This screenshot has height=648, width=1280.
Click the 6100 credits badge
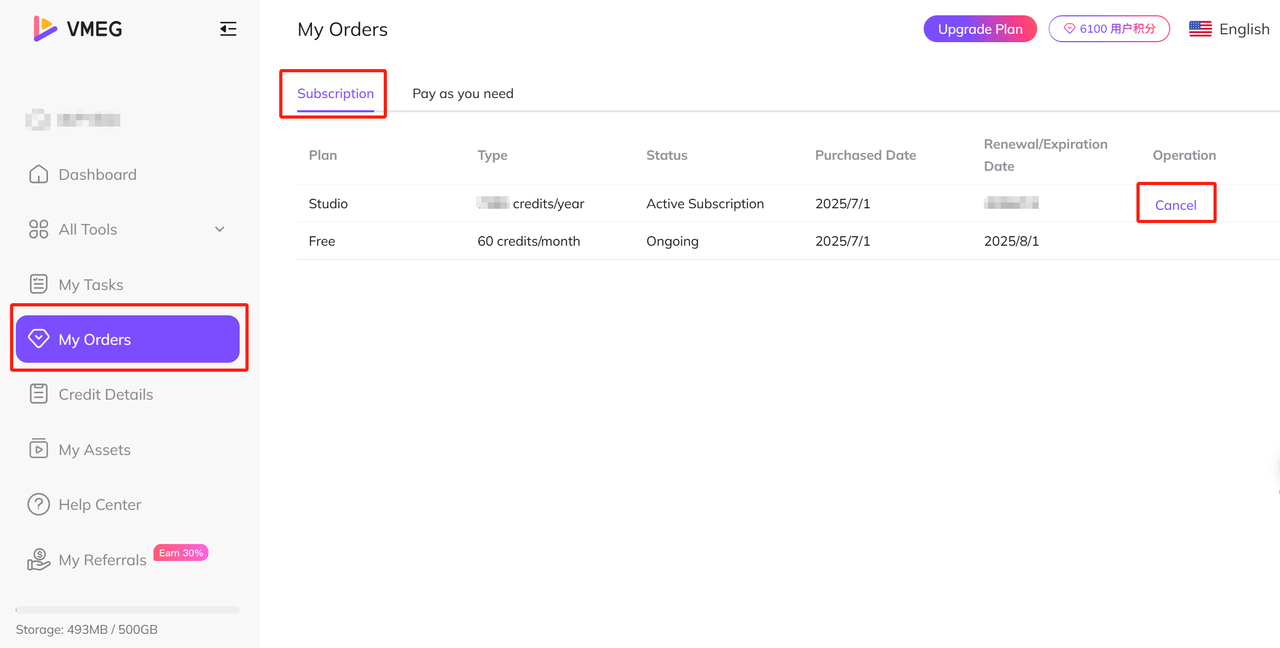(x=1109, y=29)
